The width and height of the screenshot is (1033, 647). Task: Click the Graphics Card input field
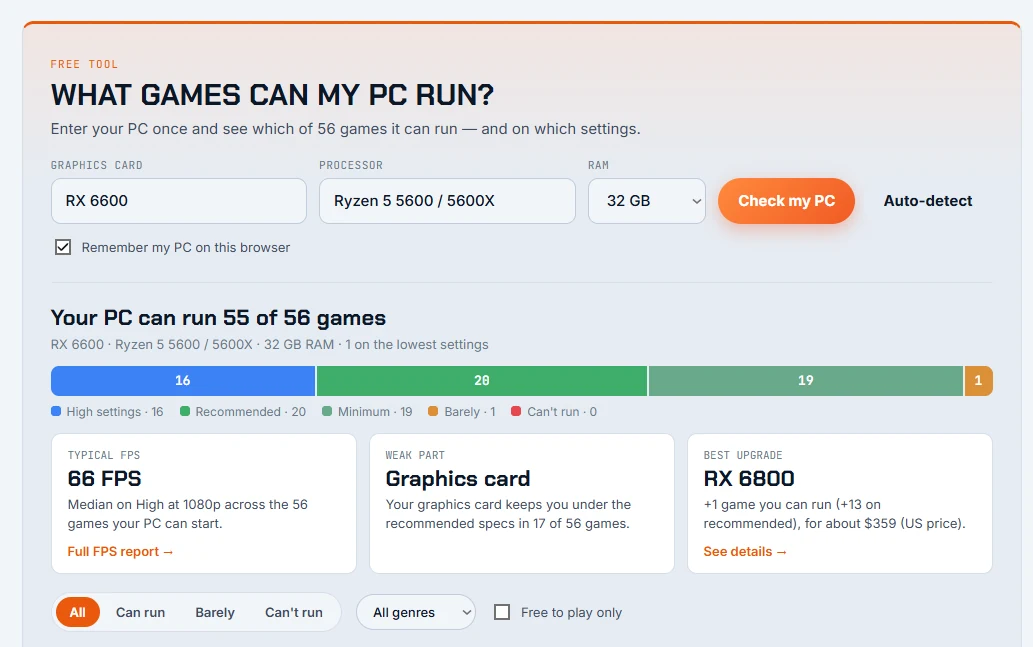click(179, 201)
